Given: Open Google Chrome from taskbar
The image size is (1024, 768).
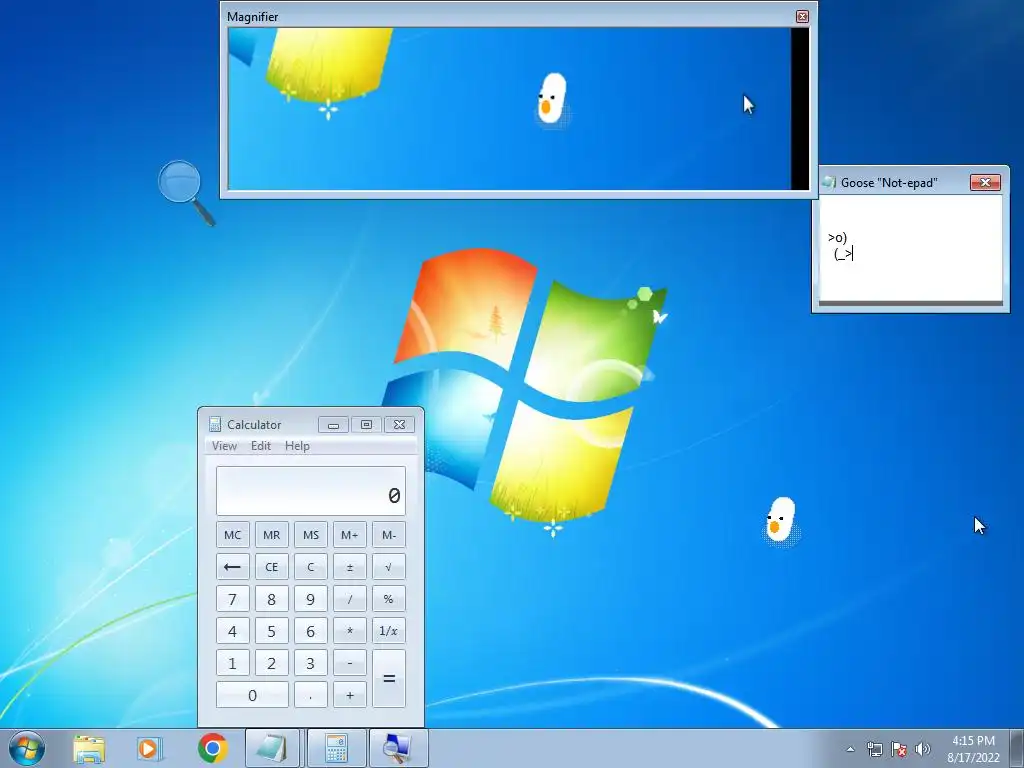Looking at the screenshot, I should (212, 748).
